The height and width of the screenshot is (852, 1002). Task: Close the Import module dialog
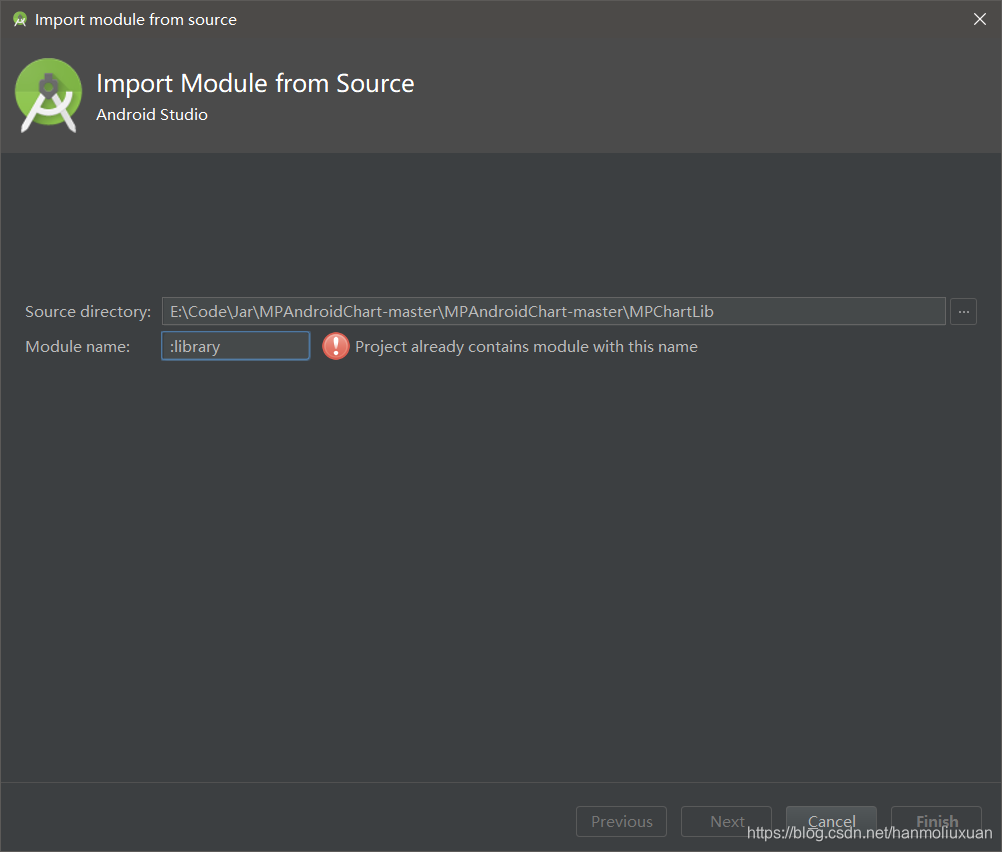(x=980, y=19)
